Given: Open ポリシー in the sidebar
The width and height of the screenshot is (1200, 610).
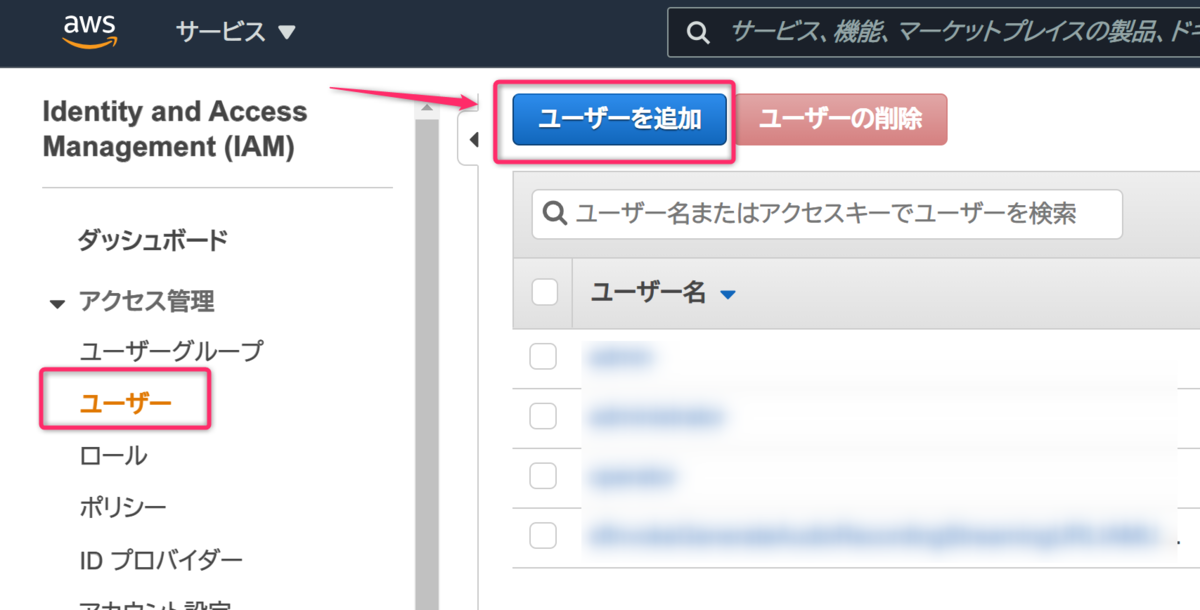Looking at the screenshot, I should [x=123, y=507].
